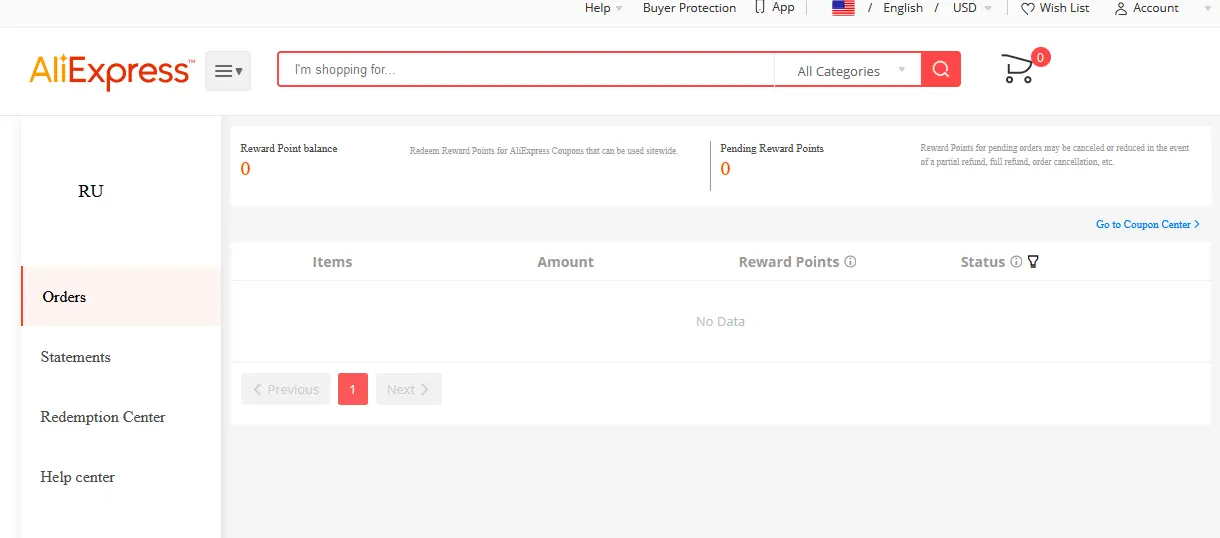Click the Reward Point balance value 0
This screenshot has width=1220, height=538.
tap(245, 169)
